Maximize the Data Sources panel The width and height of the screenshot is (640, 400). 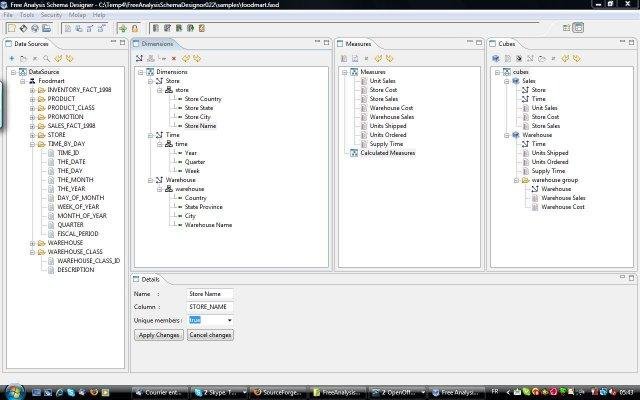(x=122, y=42)
